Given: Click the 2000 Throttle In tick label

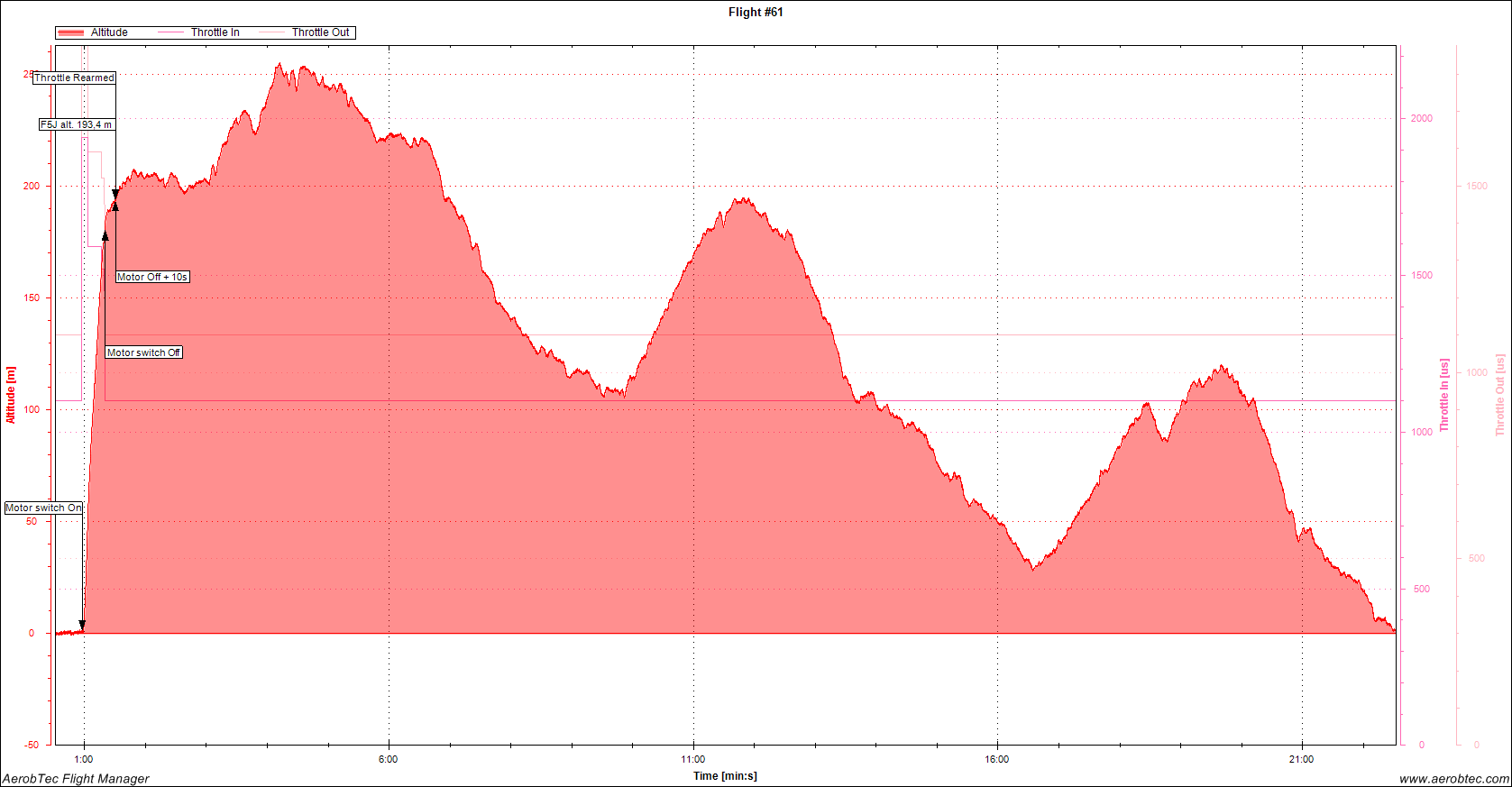Looking at the screenshot, I should 1422,118.
